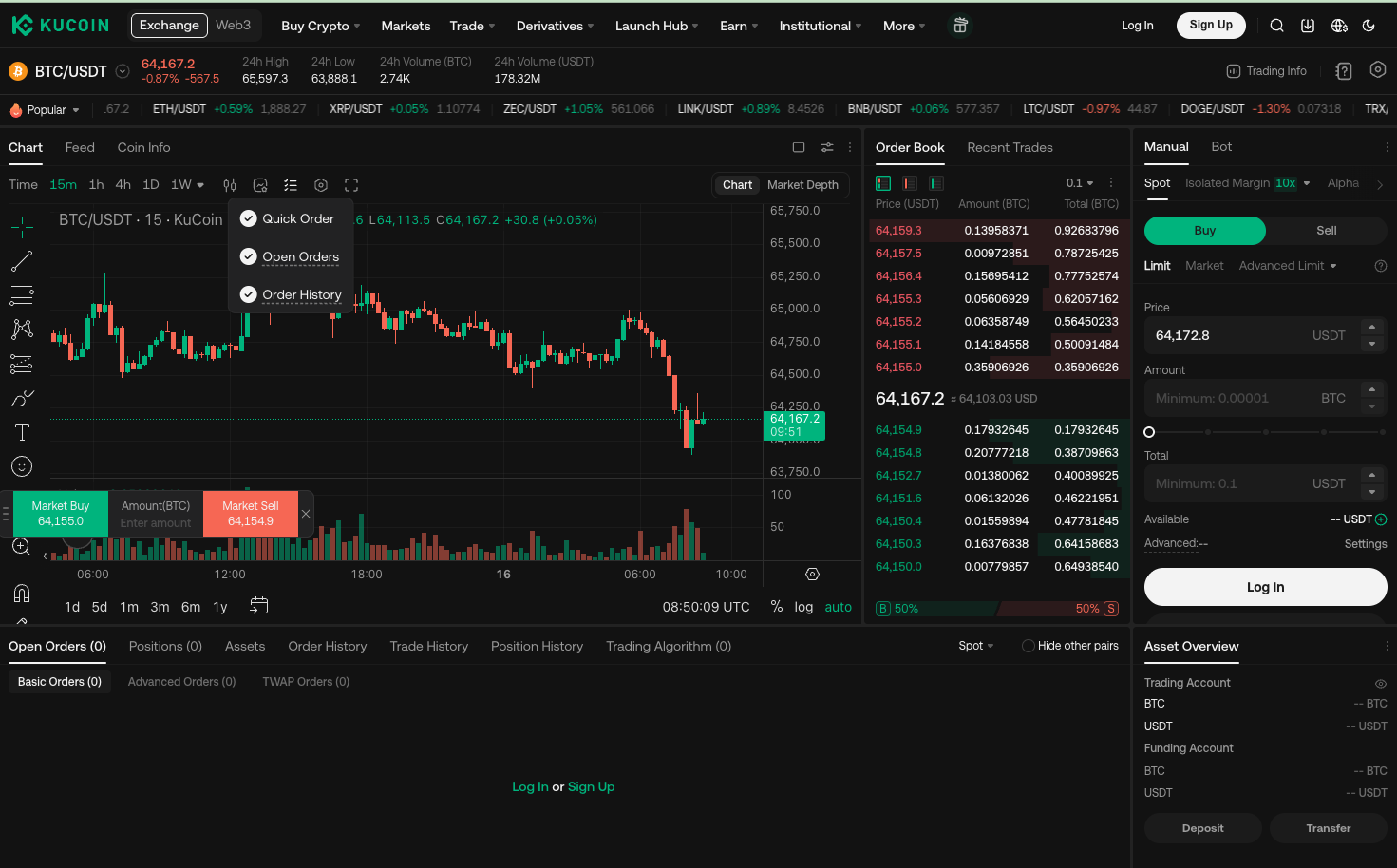Click the amount percentage slider handle
This screenshot has width=1397, height=868.
coord(1149,432)
